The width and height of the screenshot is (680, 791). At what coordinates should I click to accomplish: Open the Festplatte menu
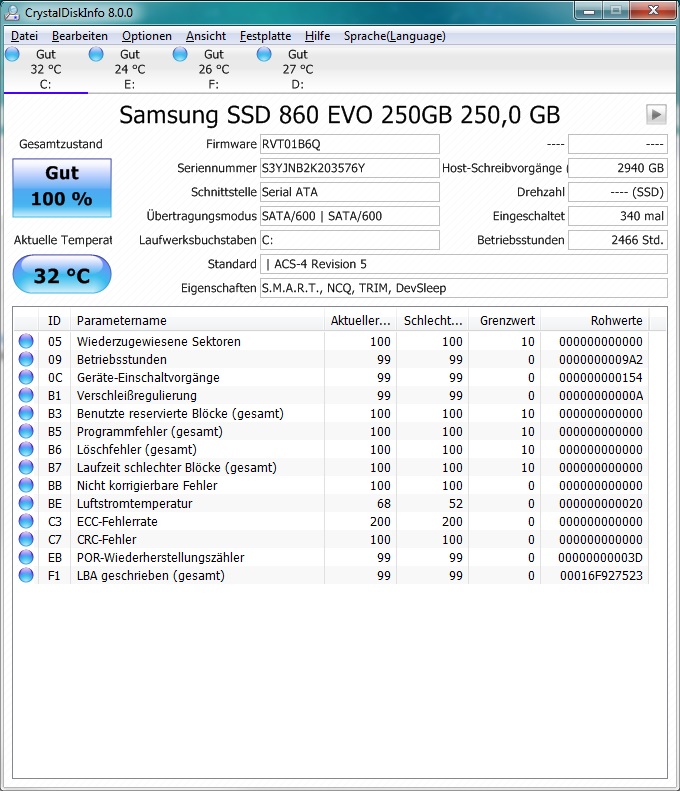[x=265, y=36]
